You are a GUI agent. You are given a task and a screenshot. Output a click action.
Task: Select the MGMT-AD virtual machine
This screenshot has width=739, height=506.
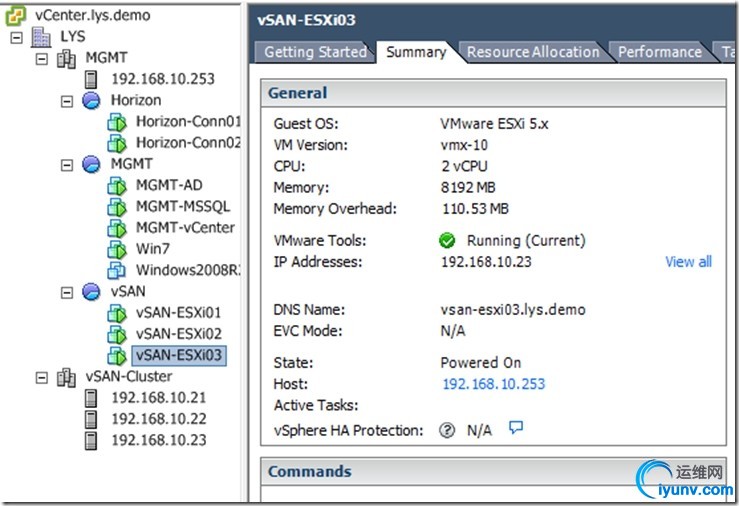tap(169, 185)
